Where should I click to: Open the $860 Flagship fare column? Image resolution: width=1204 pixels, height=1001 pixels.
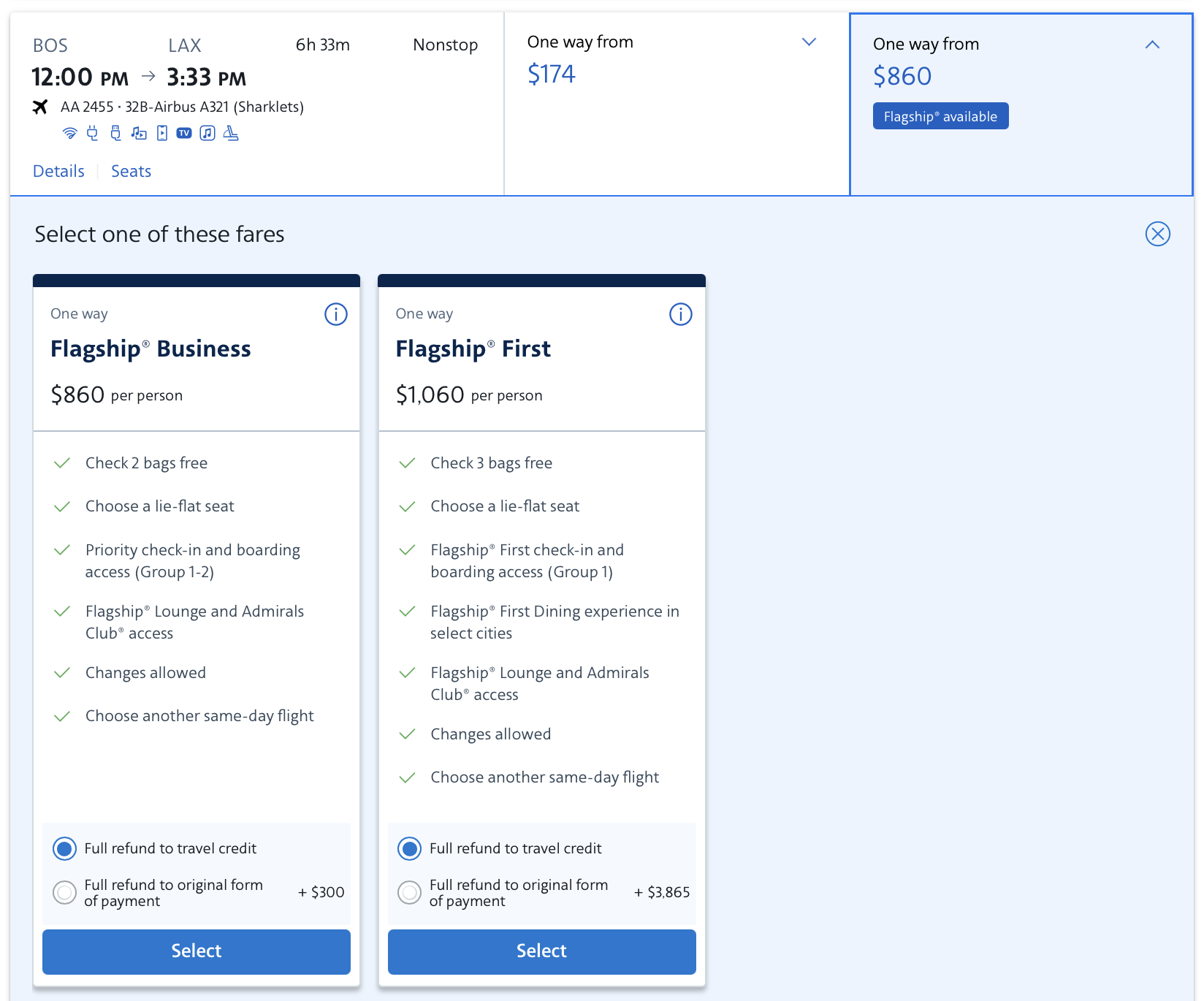point(1021,104)
